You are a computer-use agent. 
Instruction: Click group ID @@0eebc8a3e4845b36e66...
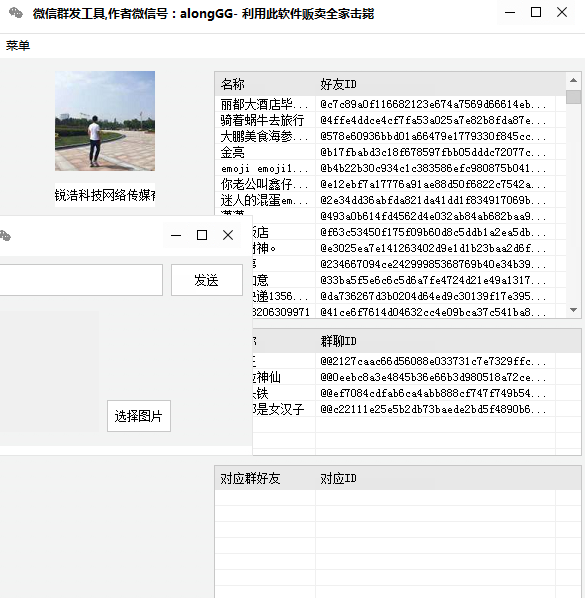[433, 377]
